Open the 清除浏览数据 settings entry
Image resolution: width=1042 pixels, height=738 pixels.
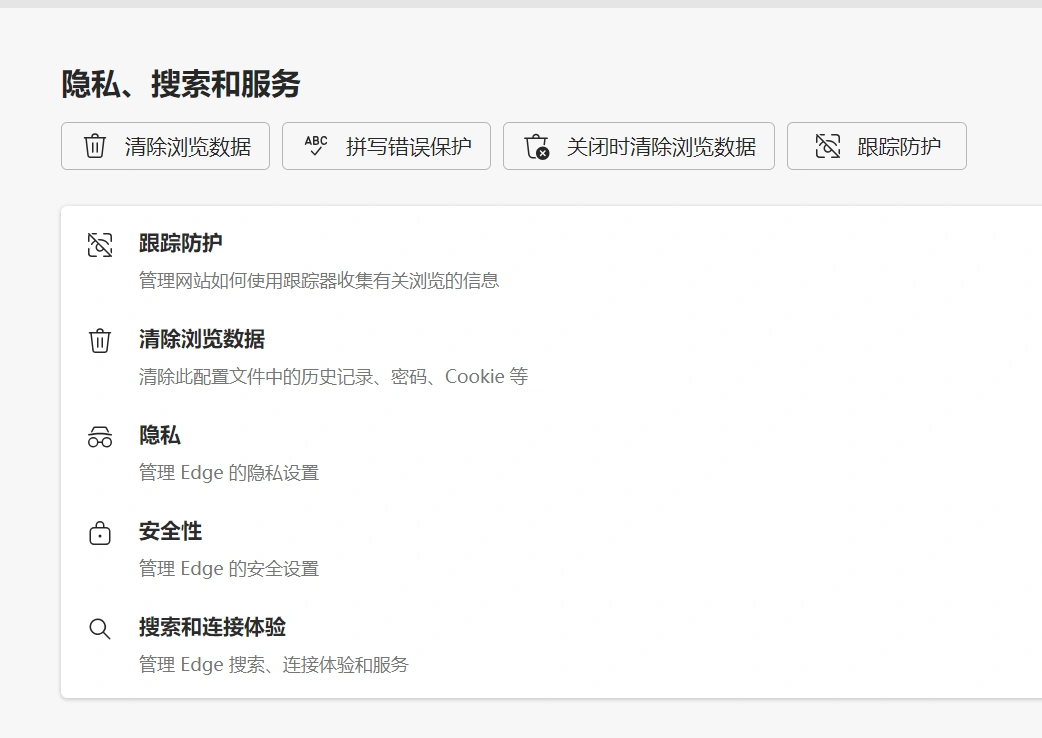click(202, 340)
